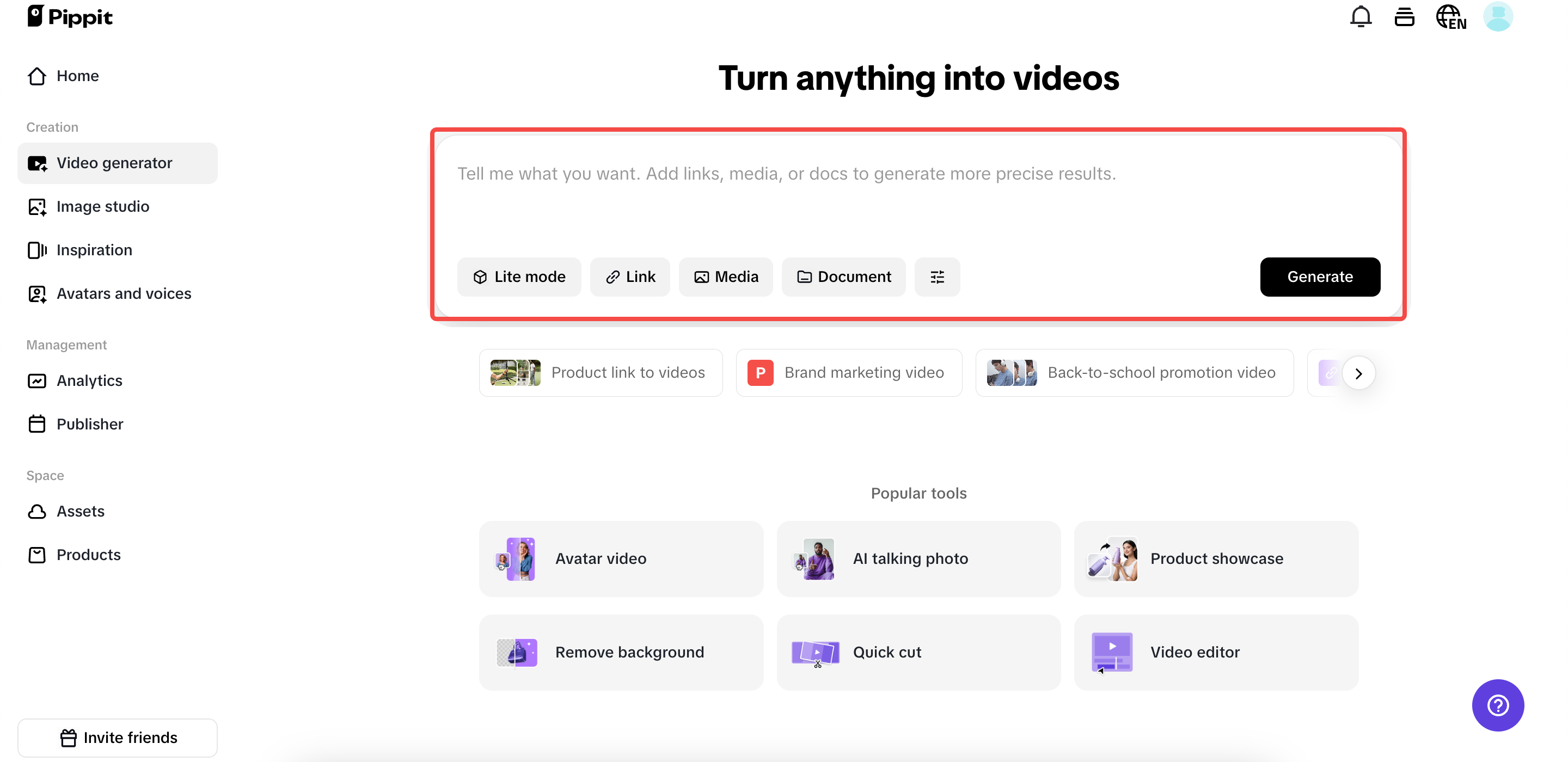1568x762 pixels.
Task: Attach a Document to the prompt
Action: coord(843,277)
